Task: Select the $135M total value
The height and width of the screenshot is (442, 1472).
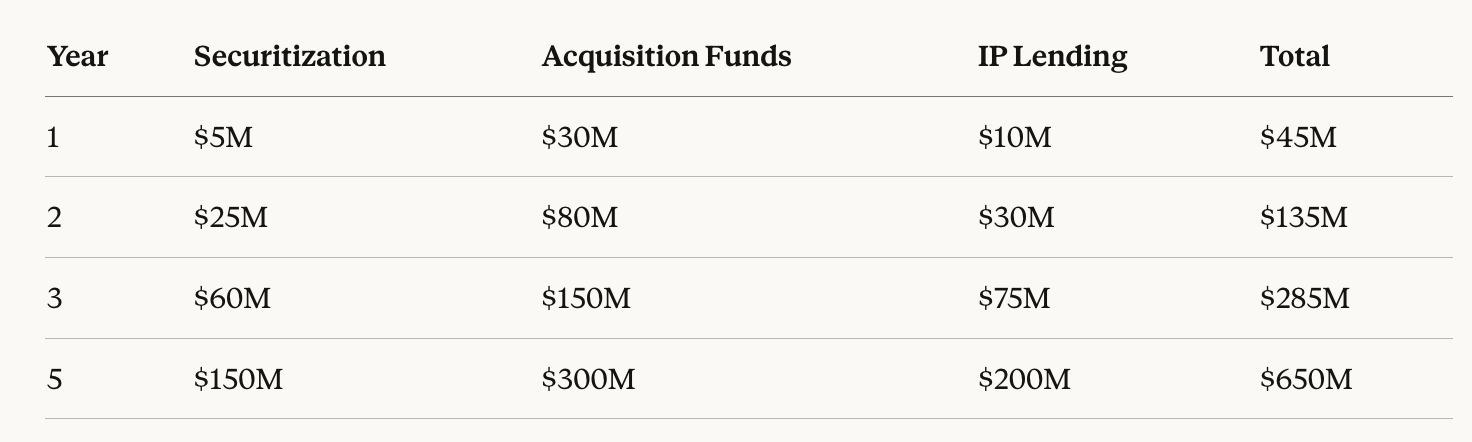Action: tap(1304, 217)
